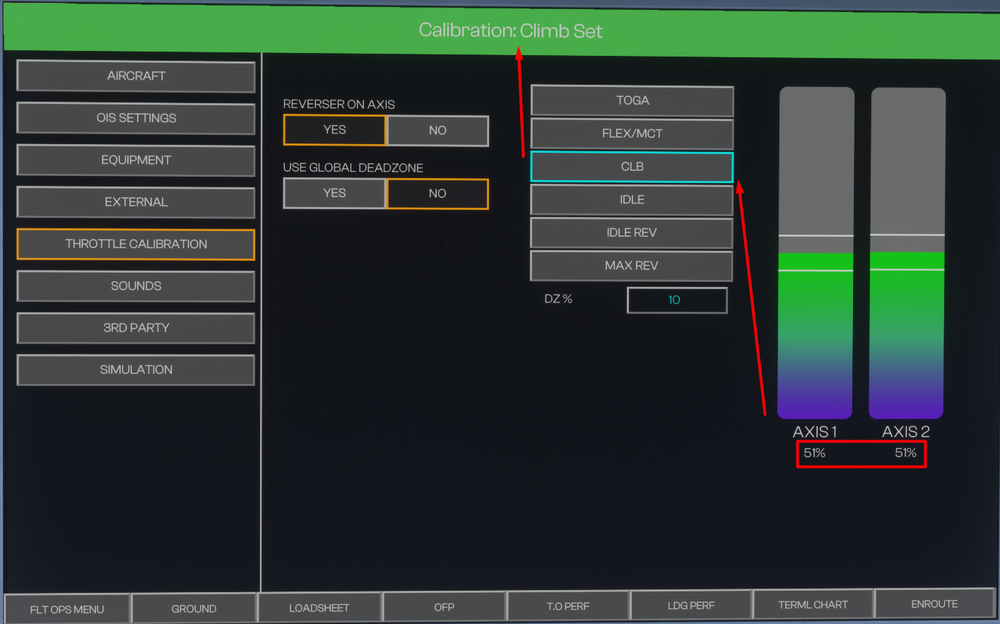Choose the FLEX/MCT detent
Screen dimensions: 1000x624
tap(632, 133)
